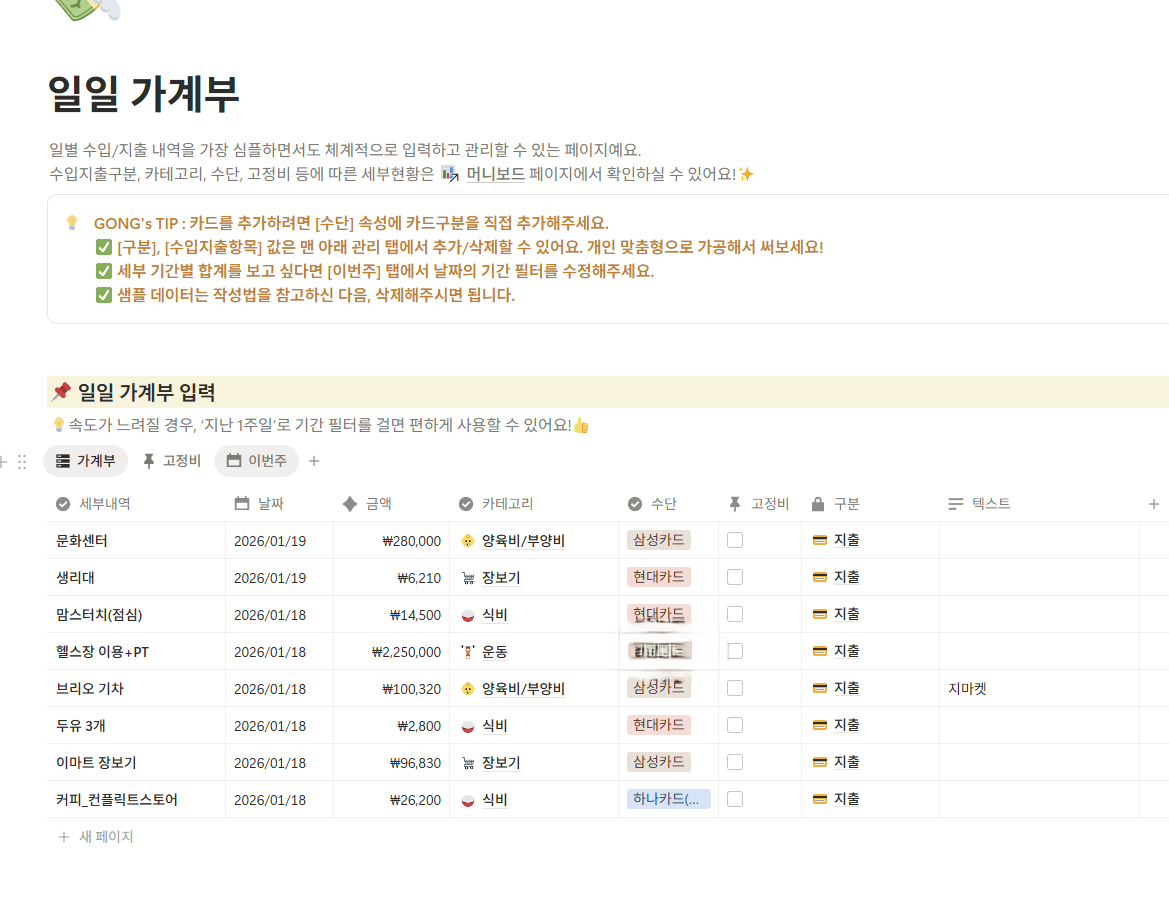Click the card icon in 생리대 row 구분

click(x=819, y=577)
